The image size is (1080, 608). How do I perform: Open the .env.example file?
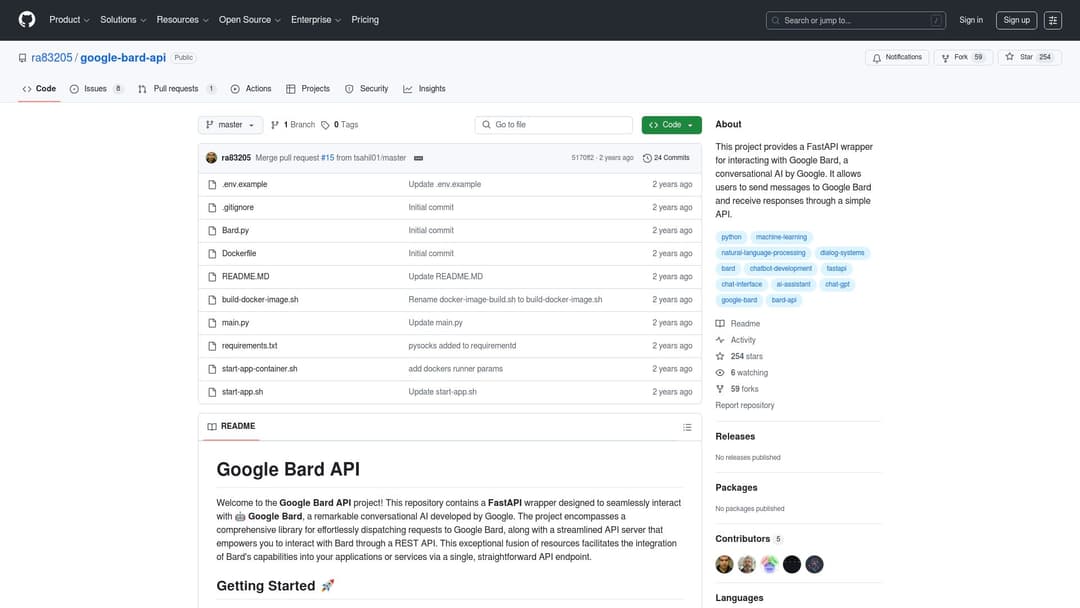click(245, 185)
